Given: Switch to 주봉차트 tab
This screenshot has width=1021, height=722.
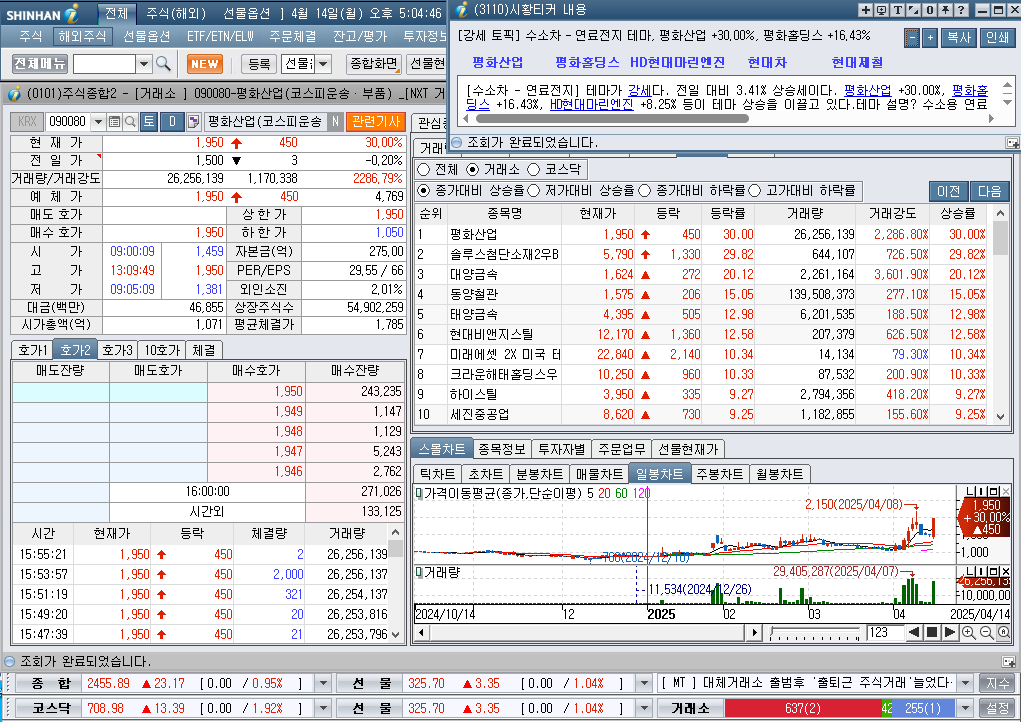Looking at the screenshot, I should pos(719,474).
